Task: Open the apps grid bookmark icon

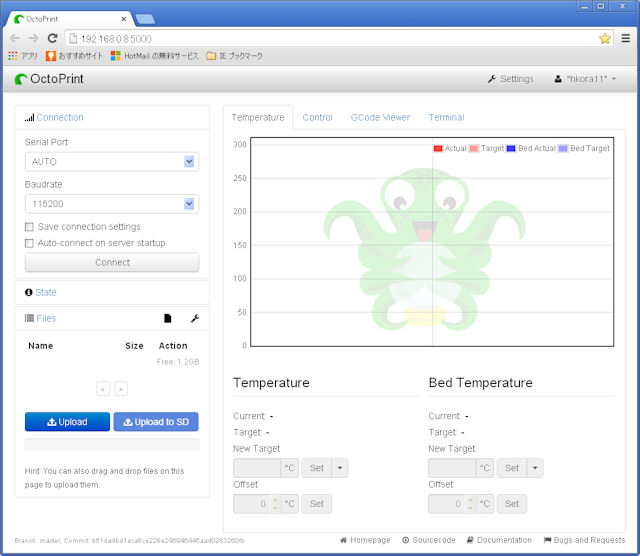Action: pyautogui.click(x=13, y=56)
